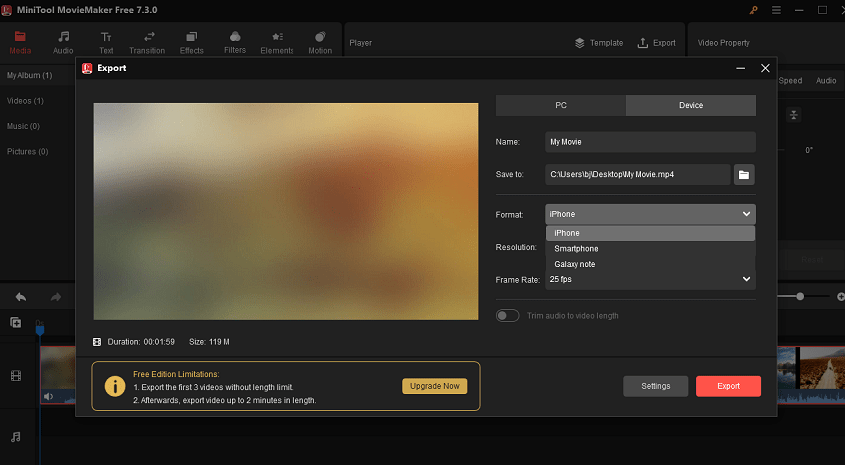Screen dimensions: 845x465
Task: Switch to the PC export tab
Action: [x=560, y=105]
